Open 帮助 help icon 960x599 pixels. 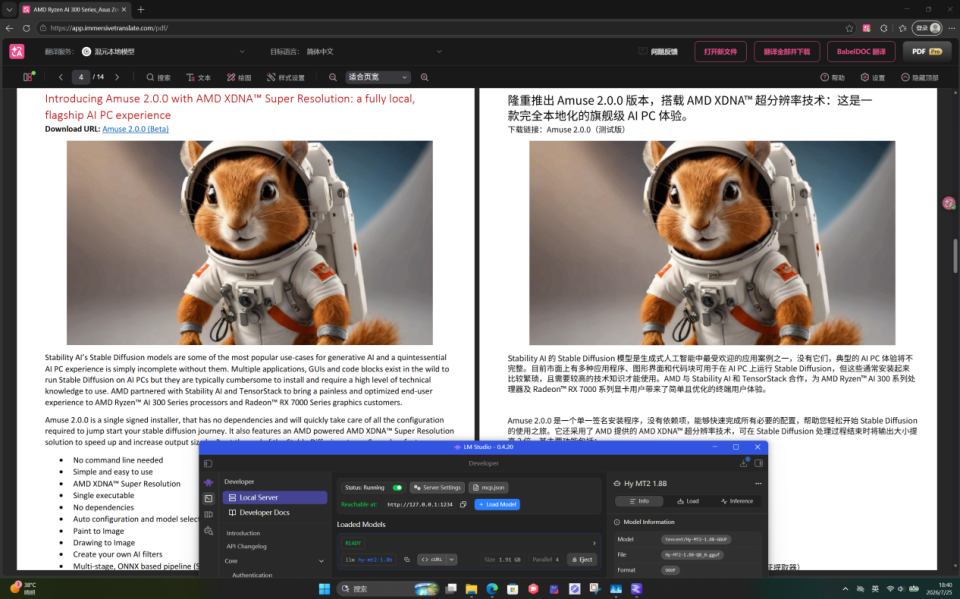tap(832, 77)
